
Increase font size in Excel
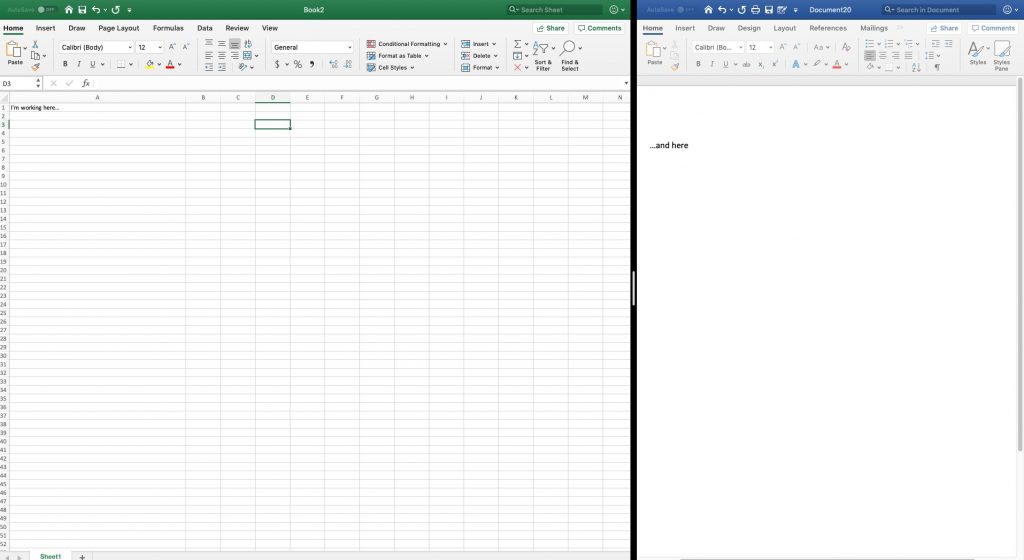tap(172, 47)
